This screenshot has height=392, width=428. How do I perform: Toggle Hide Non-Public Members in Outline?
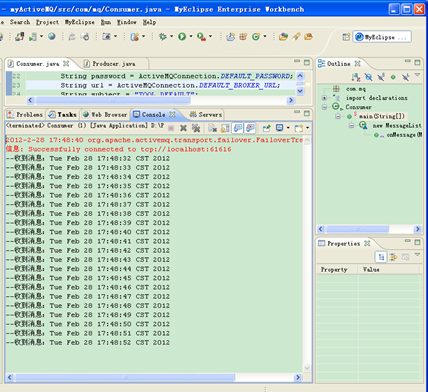[x=393, y=77]
